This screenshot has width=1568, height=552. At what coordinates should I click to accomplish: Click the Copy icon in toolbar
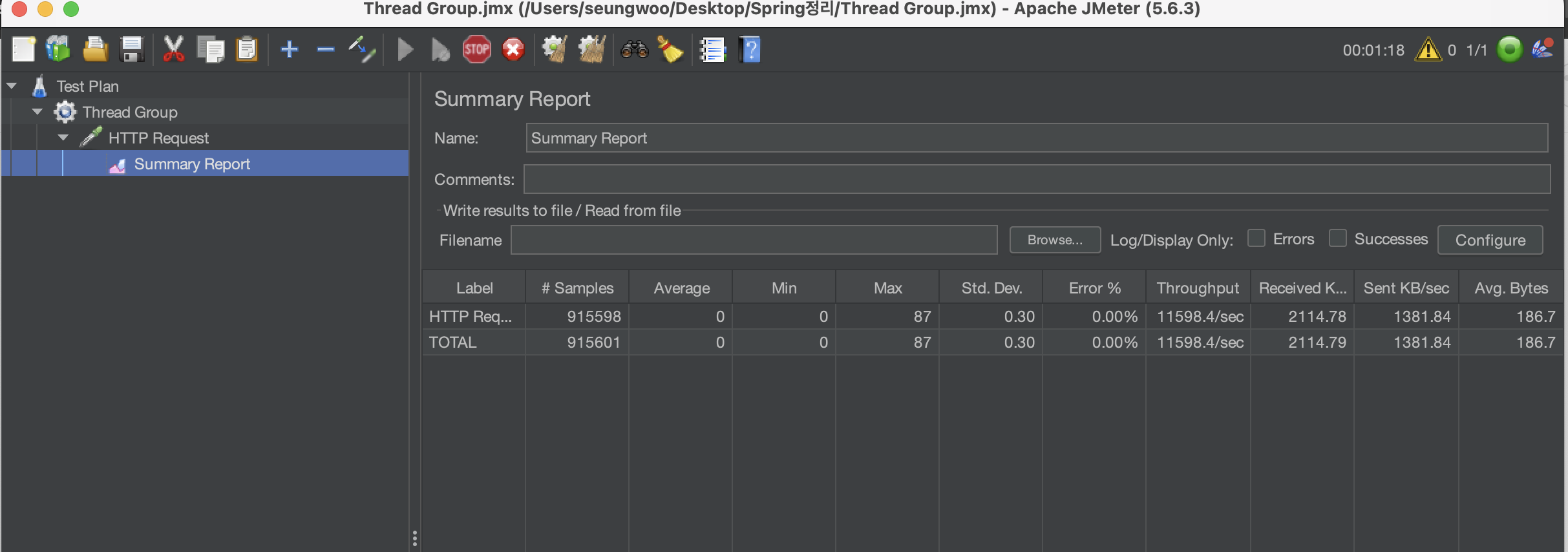[211, 49]
